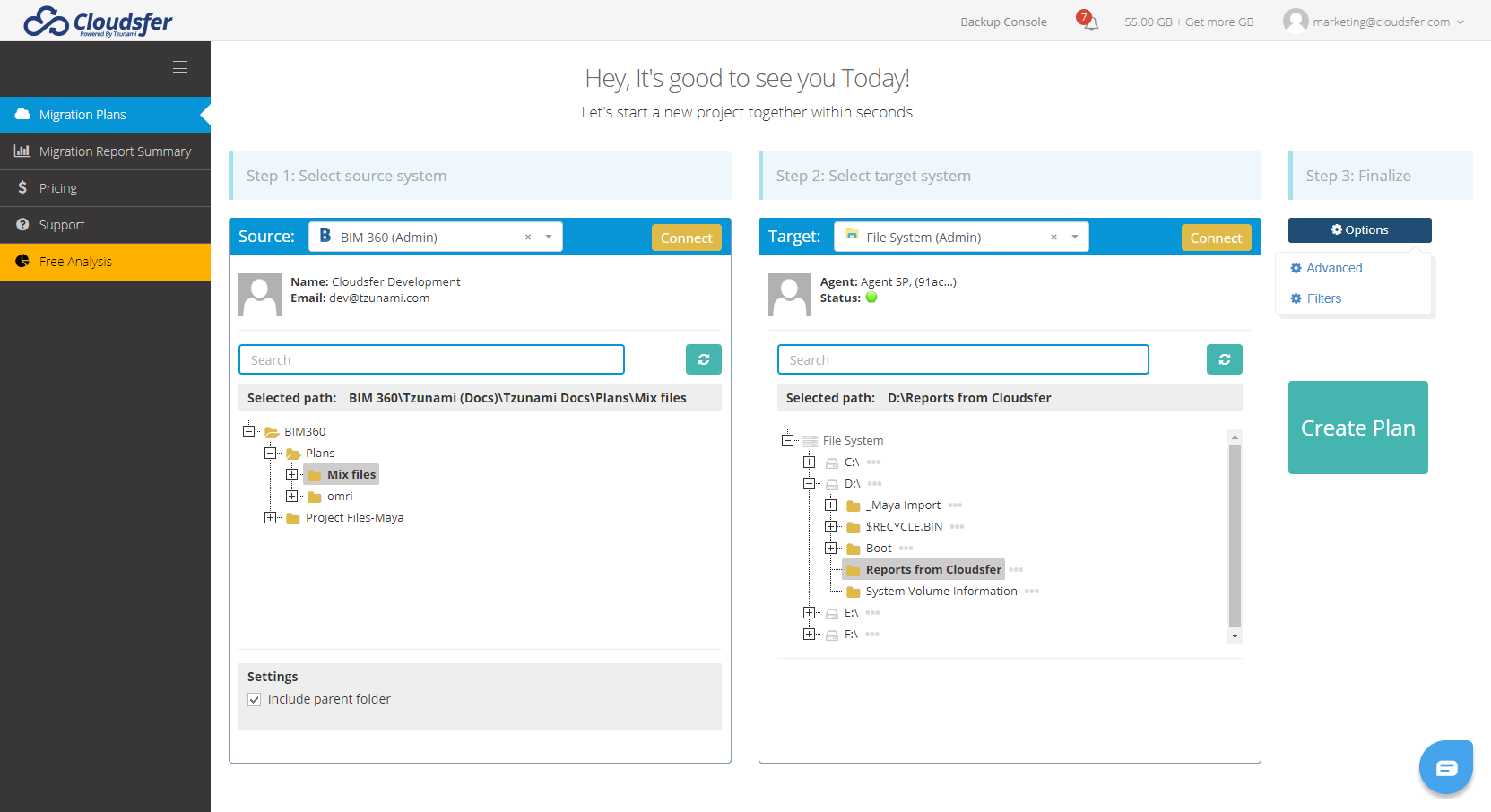Click the Options button
The width and height of the screenshot is (1491, 812).
pyautogui.click(x=1360, y=230)
